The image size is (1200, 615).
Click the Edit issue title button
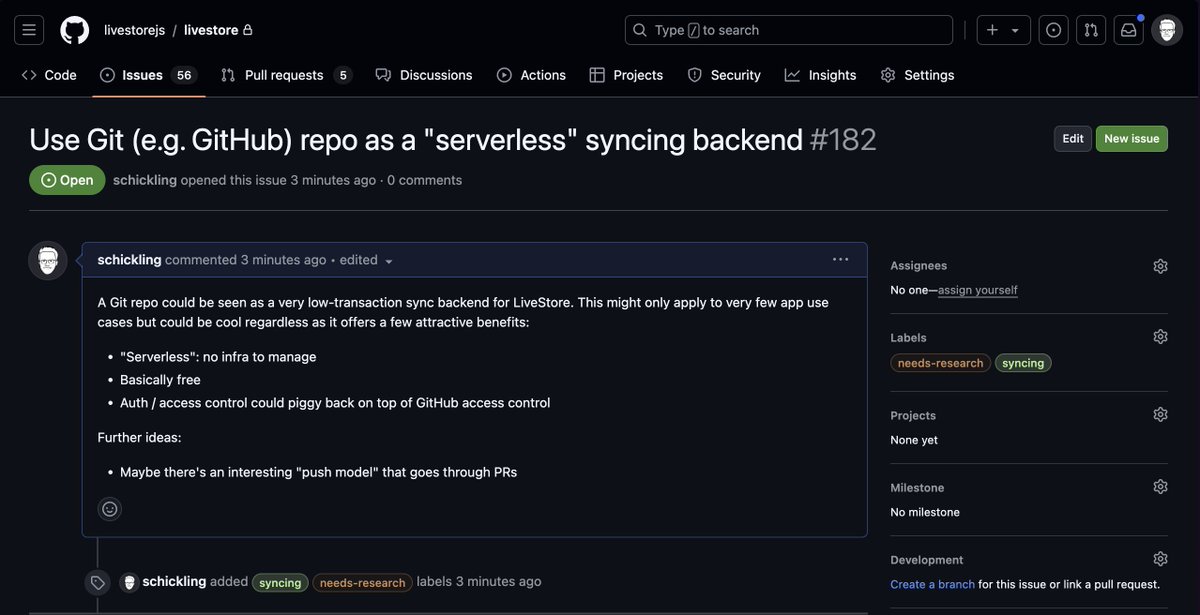coord(1073,139)
